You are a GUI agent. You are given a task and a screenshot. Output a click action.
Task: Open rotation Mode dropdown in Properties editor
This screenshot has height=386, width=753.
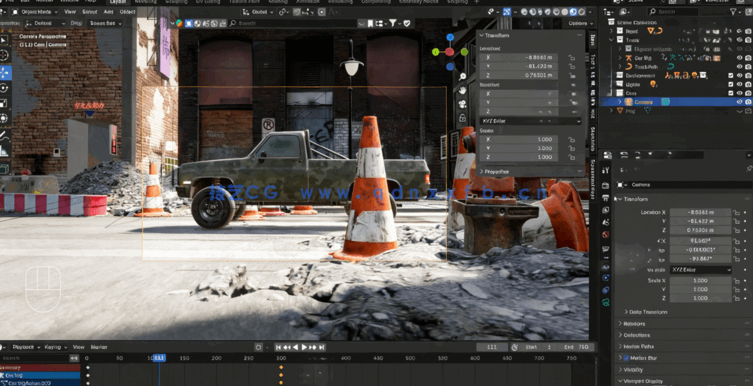point(700,270)
